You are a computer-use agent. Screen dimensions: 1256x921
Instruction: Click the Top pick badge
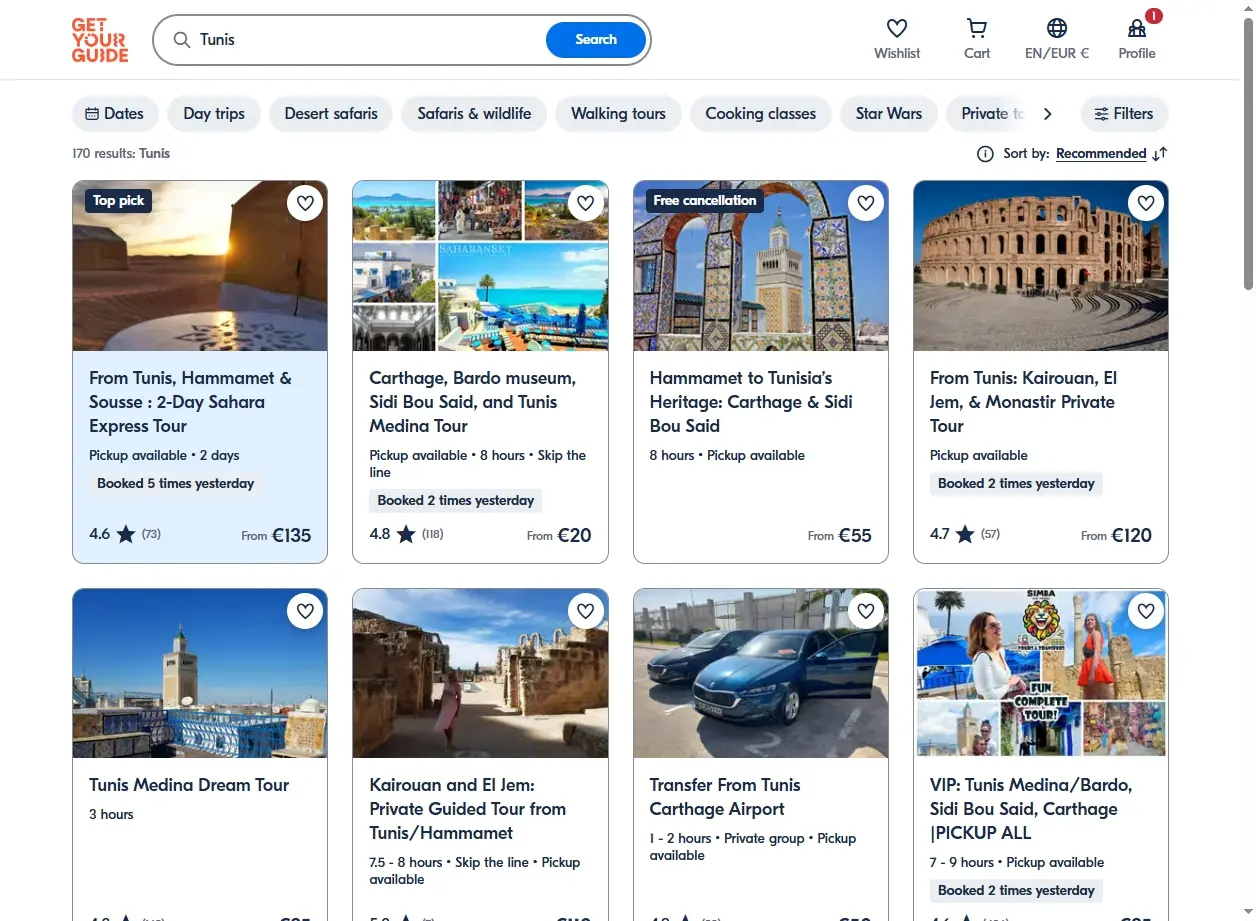119,201
